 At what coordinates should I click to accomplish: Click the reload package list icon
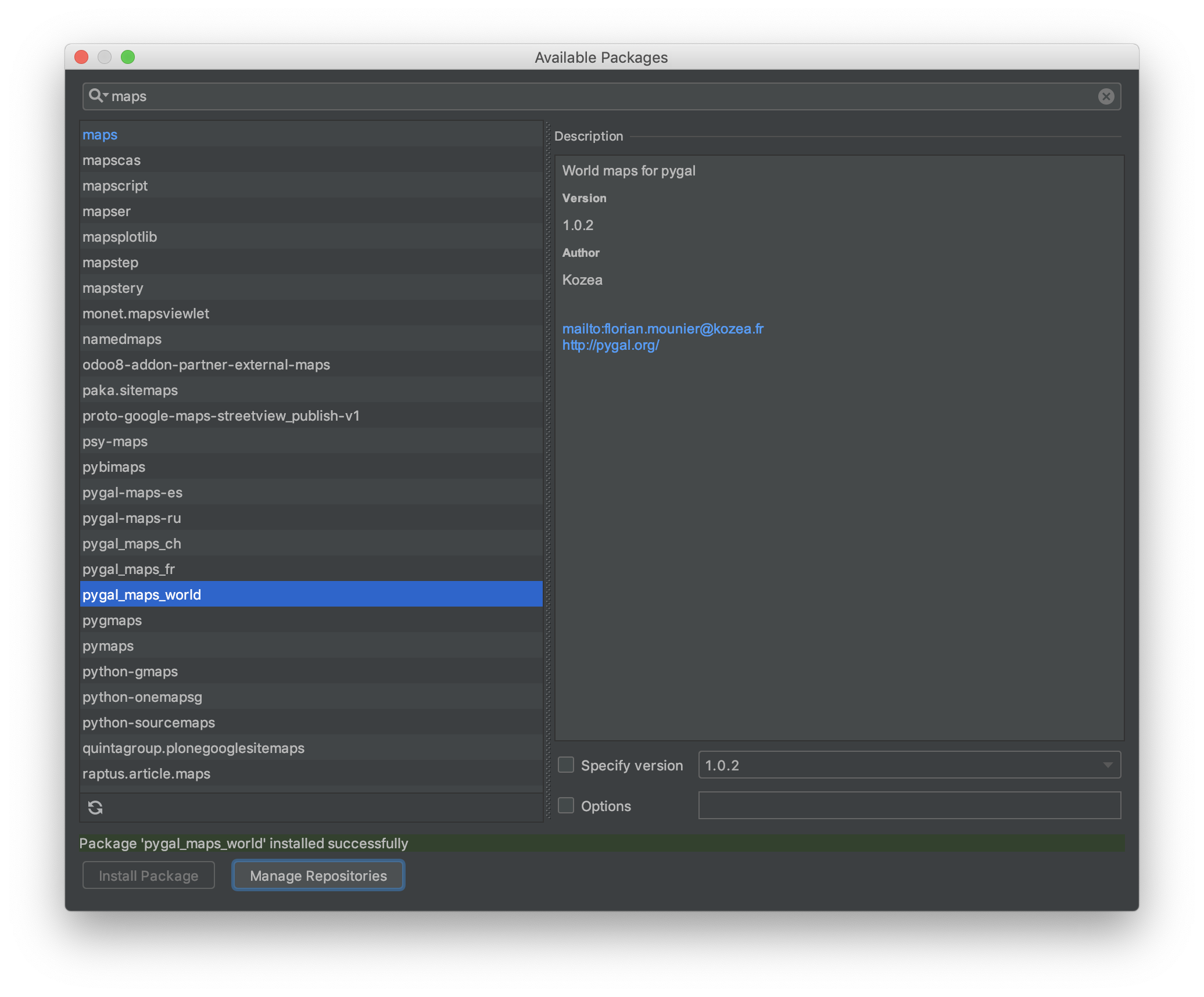pyautogui.click(x=95, y=807)
